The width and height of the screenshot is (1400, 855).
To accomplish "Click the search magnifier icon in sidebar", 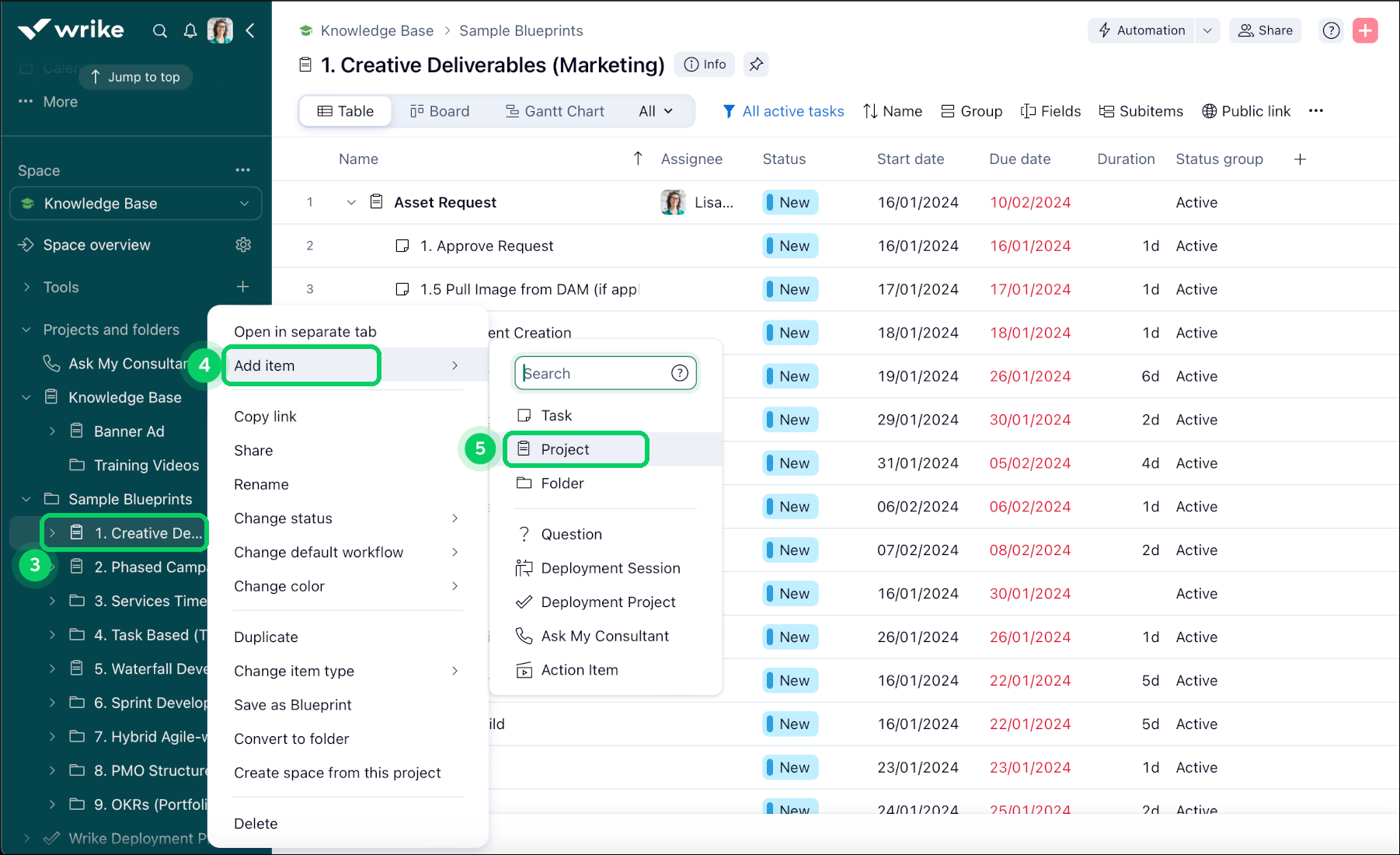I will click(x=160, y=31).
